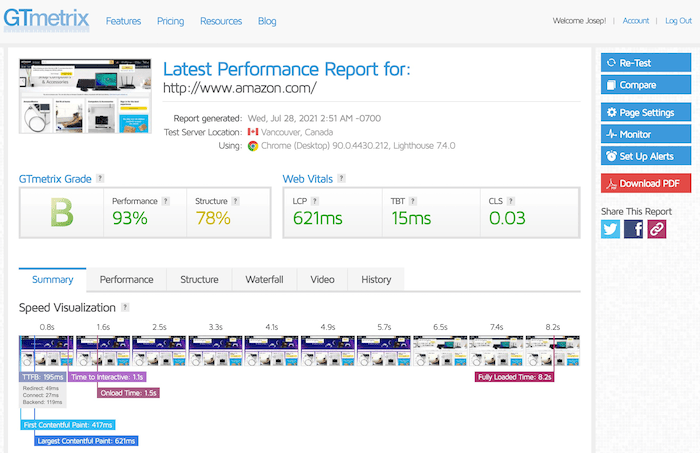Click the 0.8s filmstrip frame
Screen dimensions: 700x453
[x=46, y=351]
